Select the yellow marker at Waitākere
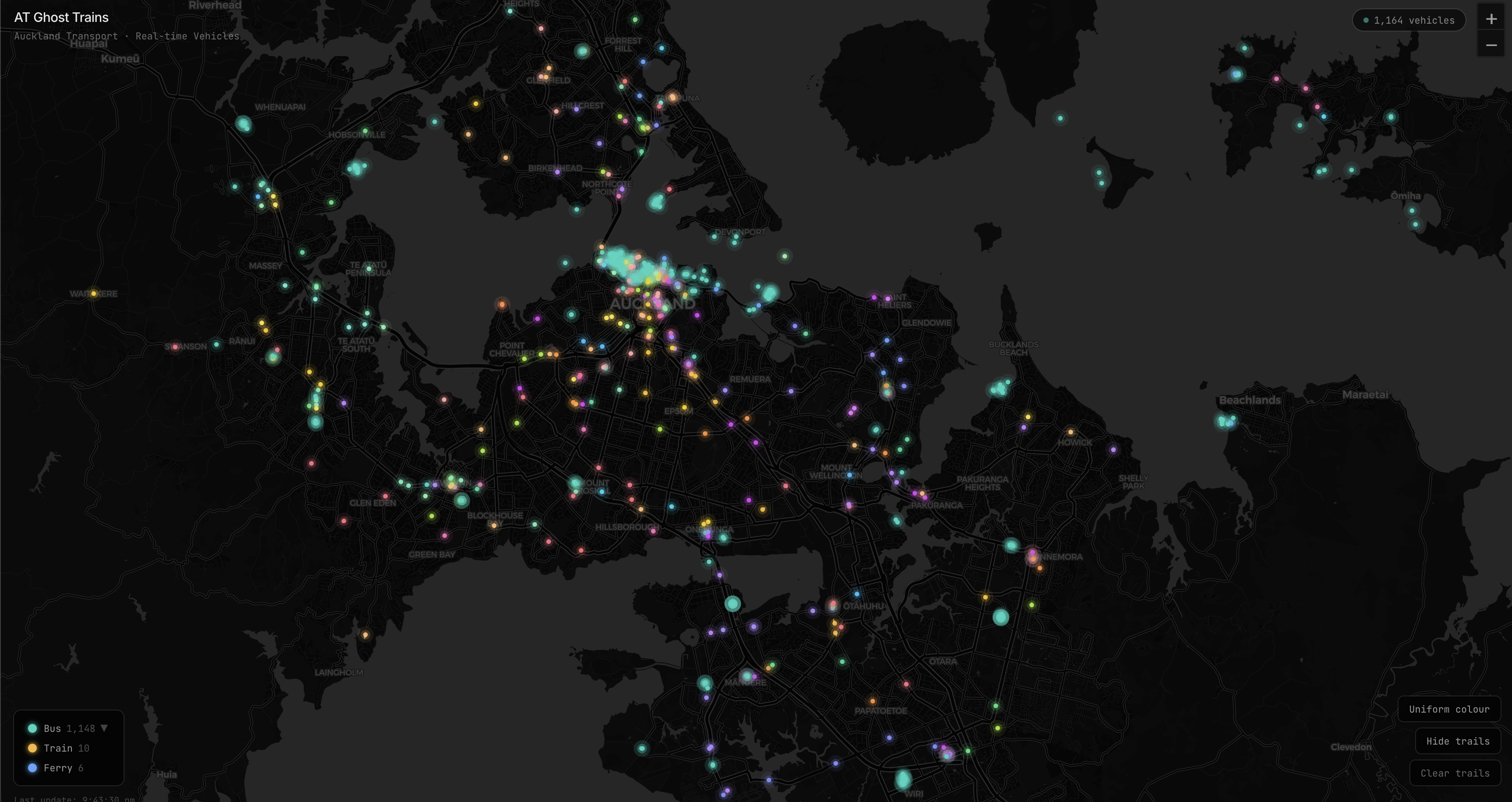 click(93, 293)
